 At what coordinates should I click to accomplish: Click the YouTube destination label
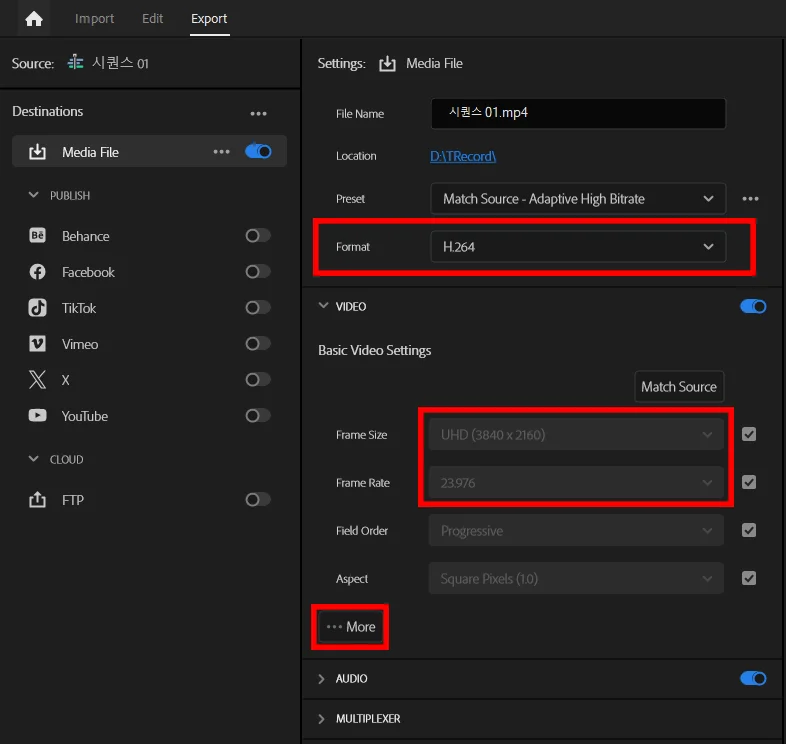click(x=85, y=416)
